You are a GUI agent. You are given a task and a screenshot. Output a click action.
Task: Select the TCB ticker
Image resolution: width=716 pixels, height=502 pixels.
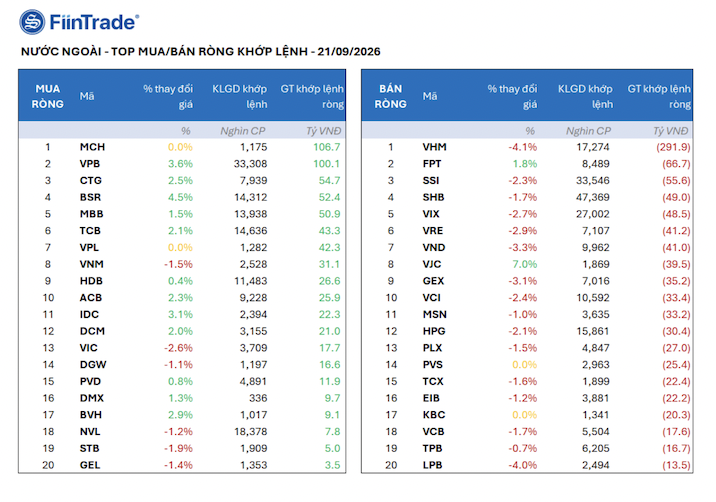[x=90, y=231]
